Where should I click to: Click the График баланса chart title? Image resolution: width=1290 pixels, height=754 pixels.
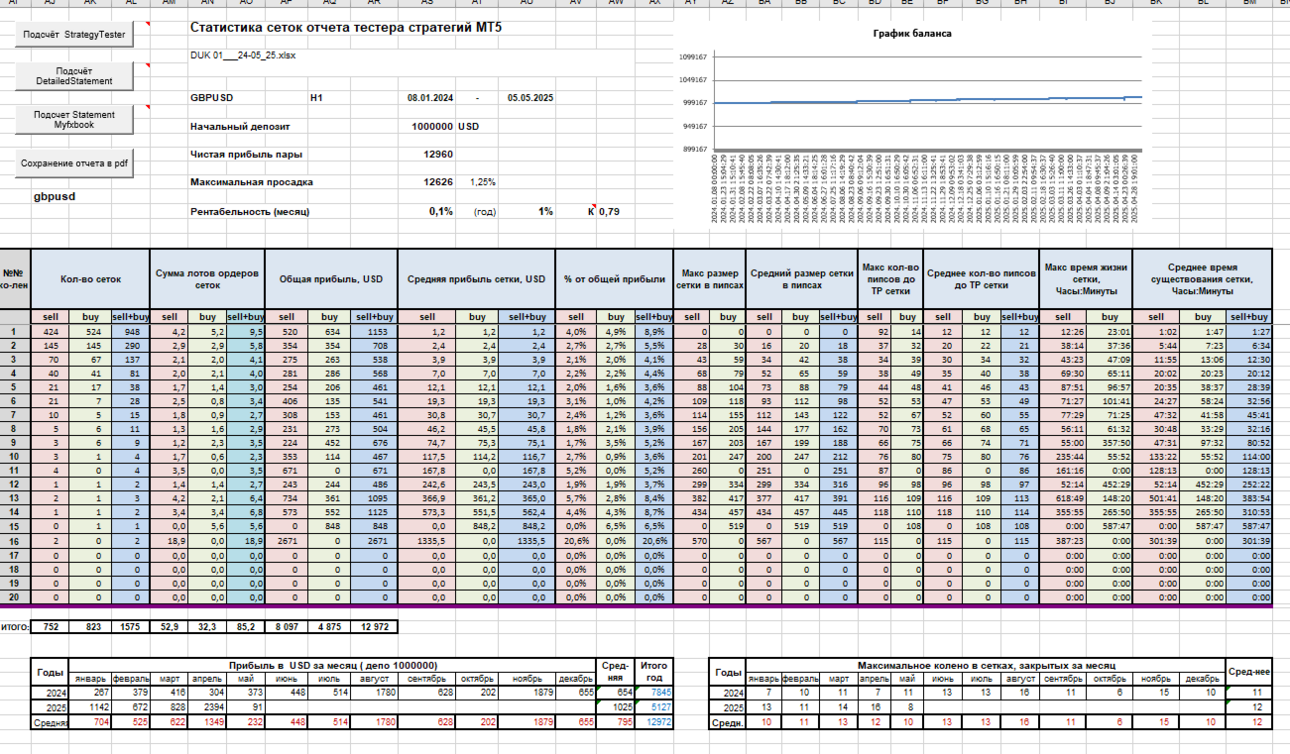[912, 33]
